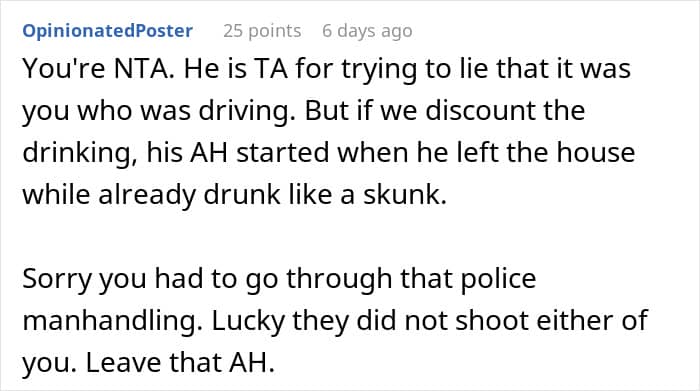Click the word skunk ending first paragraph
Image resolution: width=700 pixels, height=391 pixels.
point(405,195)
